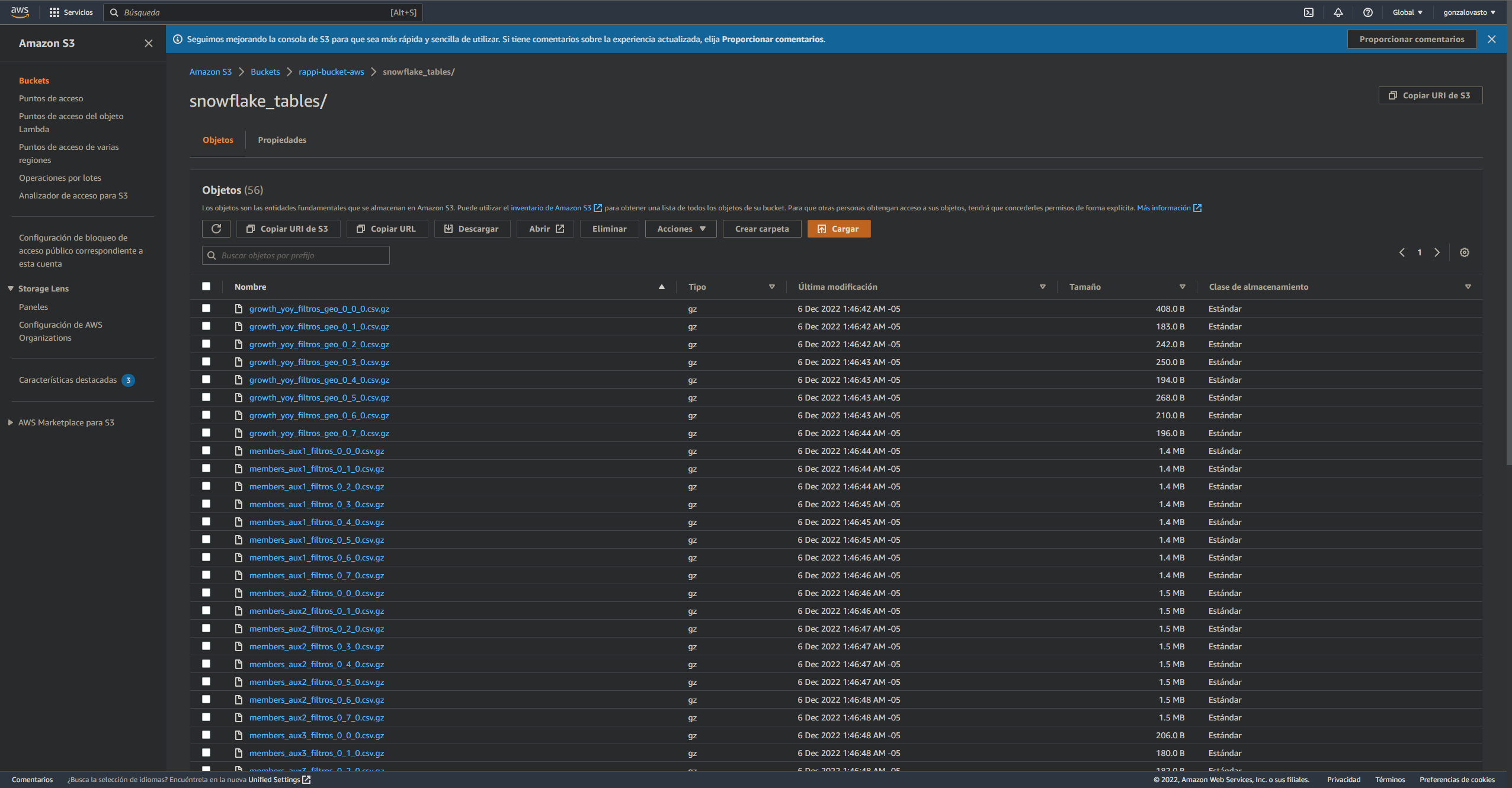Click the refresh objects button
Image resolution: width=1512 pixels, height=788 pixels.
[216, 229]
